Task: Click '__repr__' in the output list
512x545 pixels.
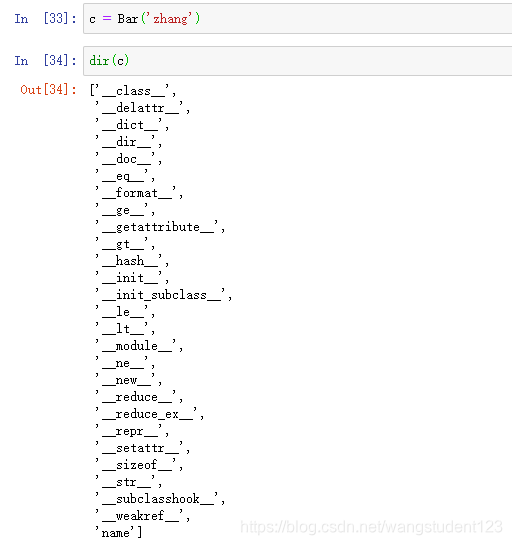Action: [x=129, y=431]
